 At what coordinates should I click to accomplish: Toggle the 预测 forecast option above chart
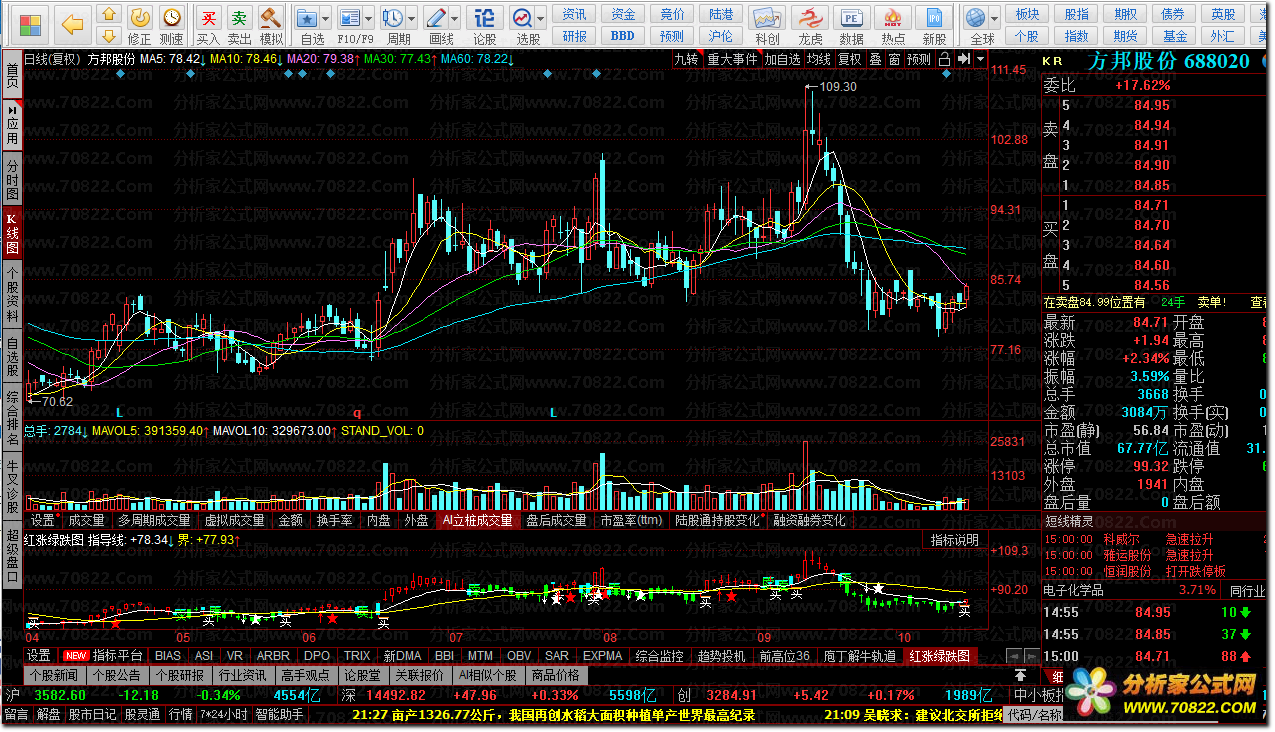coord(919,59)
